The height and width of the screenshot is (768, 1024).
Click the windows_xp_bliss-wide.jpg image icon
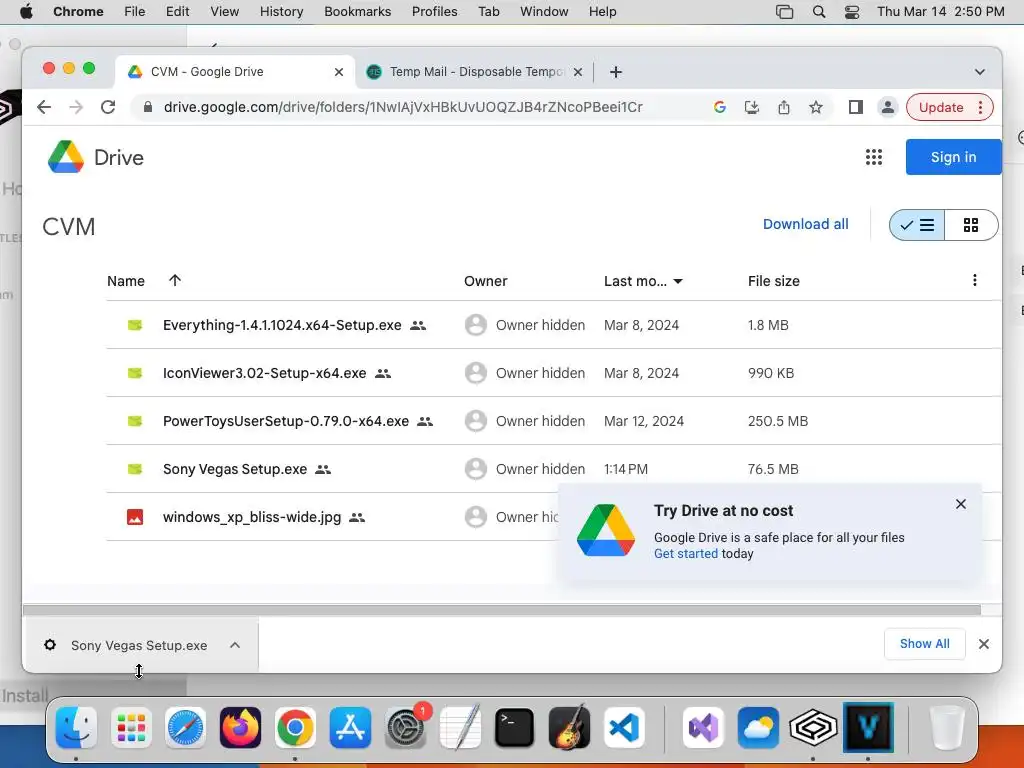[135, 517]
